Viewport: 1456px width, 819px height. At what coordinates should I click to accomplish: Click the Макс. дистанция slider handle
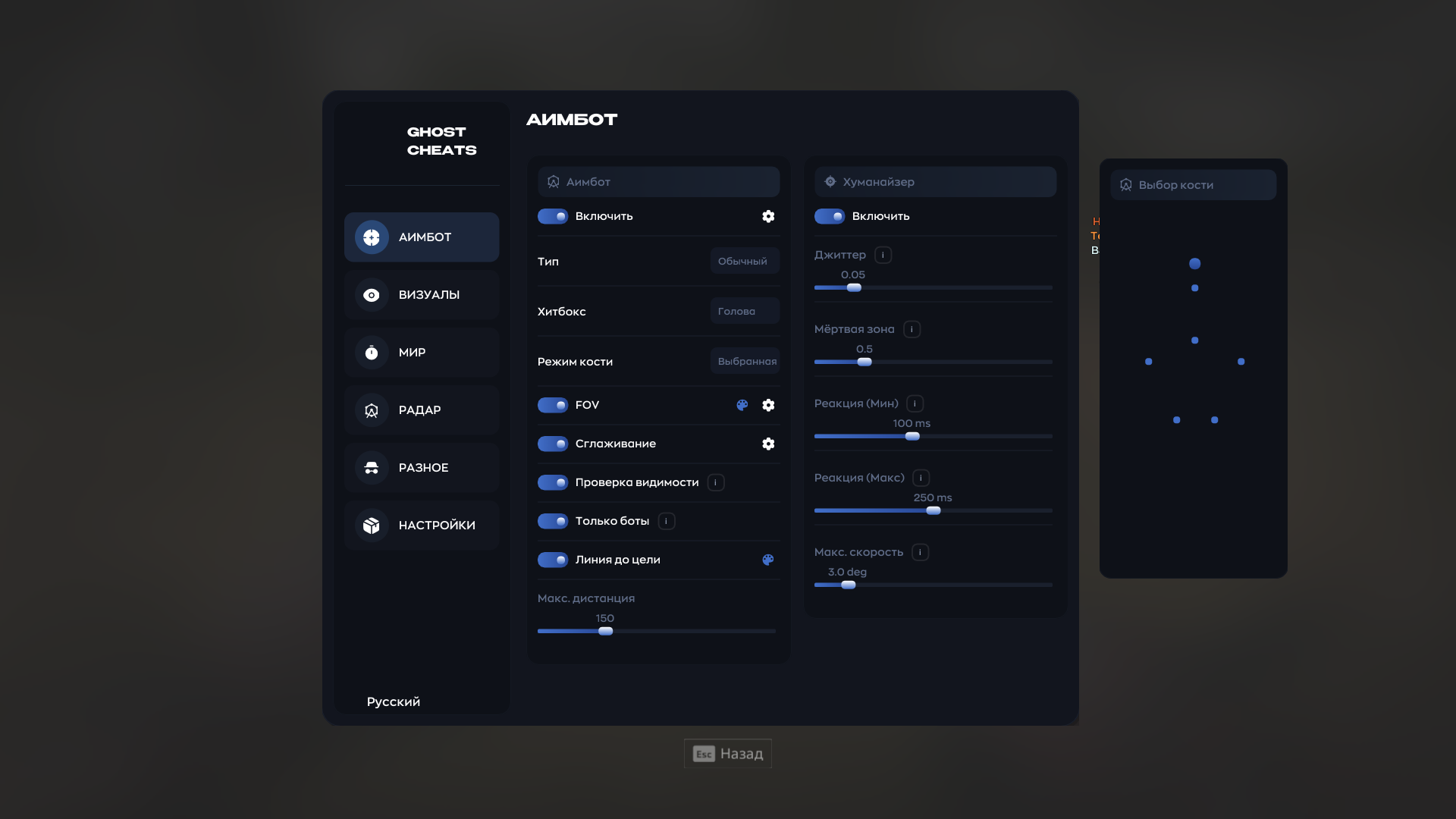pyautogui.click(x=605, y=631)
